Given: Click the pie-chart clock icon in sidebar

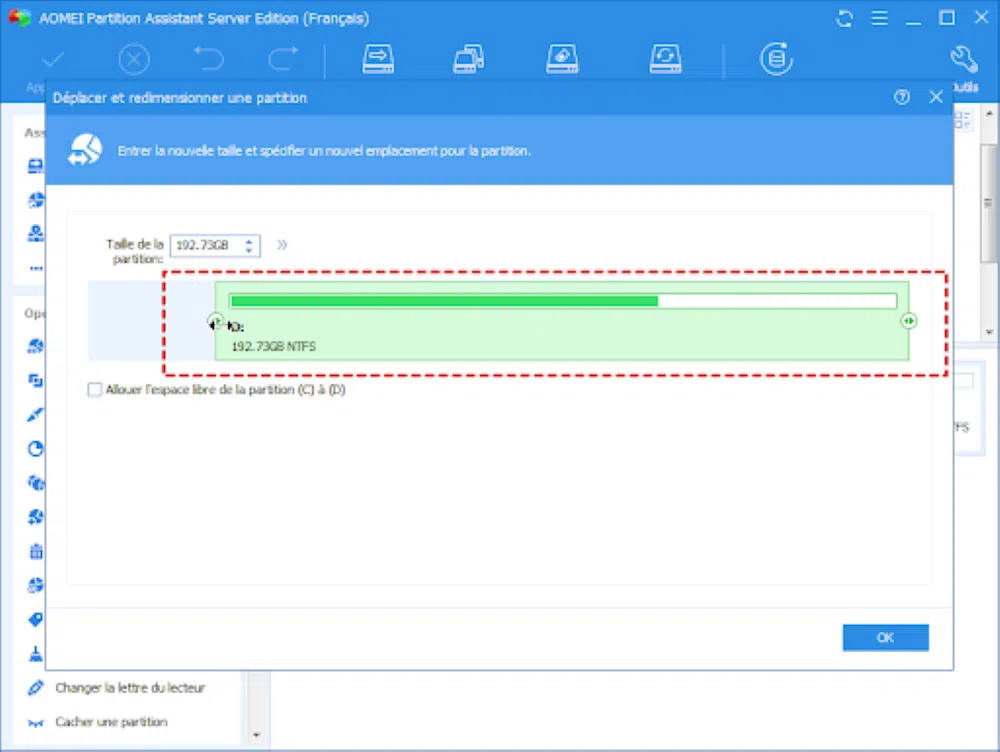Looking at the screenshot, I should [x=36, y=448].
